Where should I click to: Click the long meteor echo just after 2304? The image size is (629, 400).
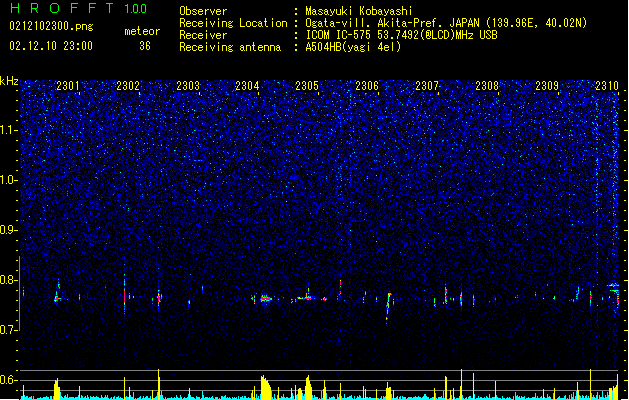pos(266,298)
